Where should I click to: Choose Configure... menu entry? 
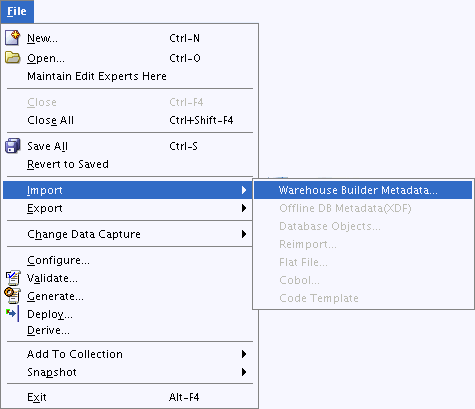click(58, 260)
